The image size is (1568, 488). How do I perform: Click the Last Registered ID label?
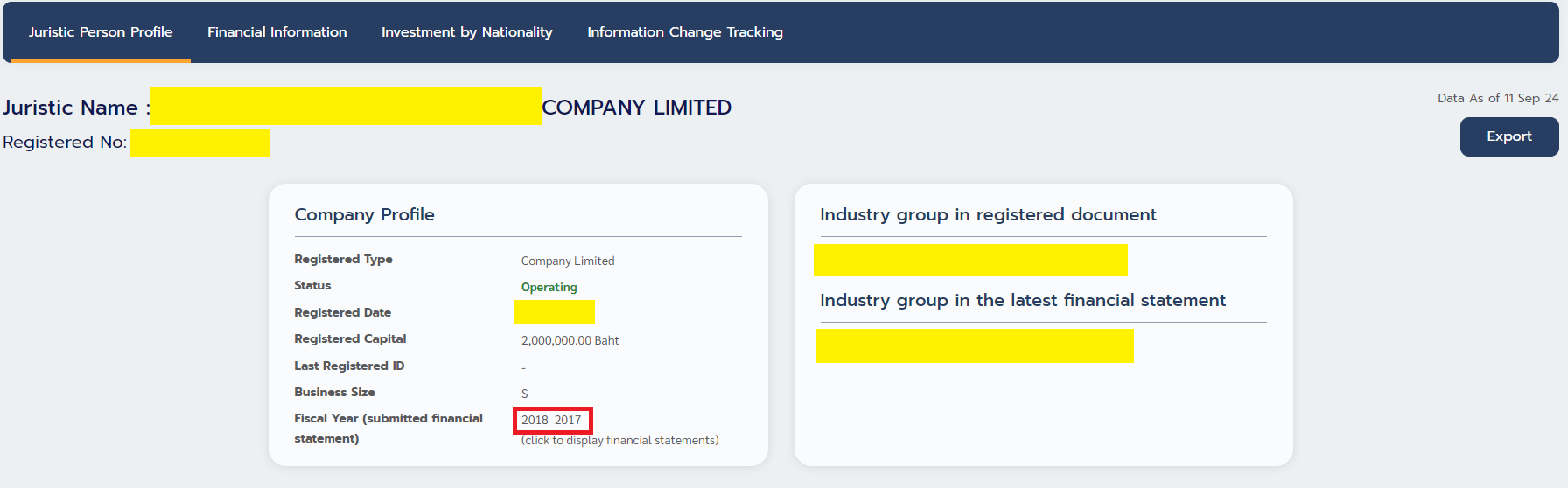pos(349,366)
